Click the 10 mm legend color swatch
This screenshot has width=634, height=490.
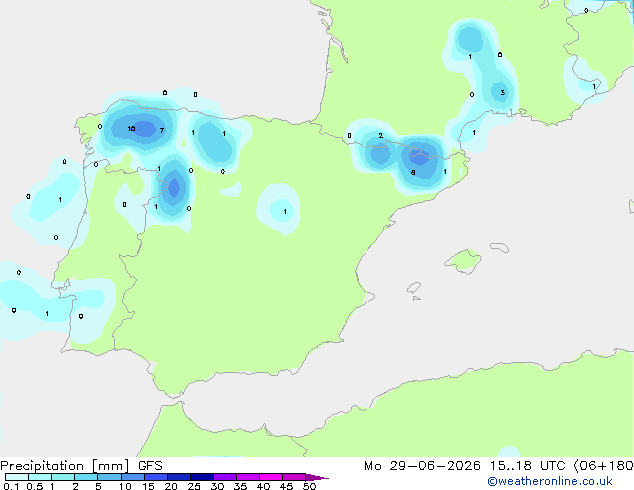coord(132,477)
